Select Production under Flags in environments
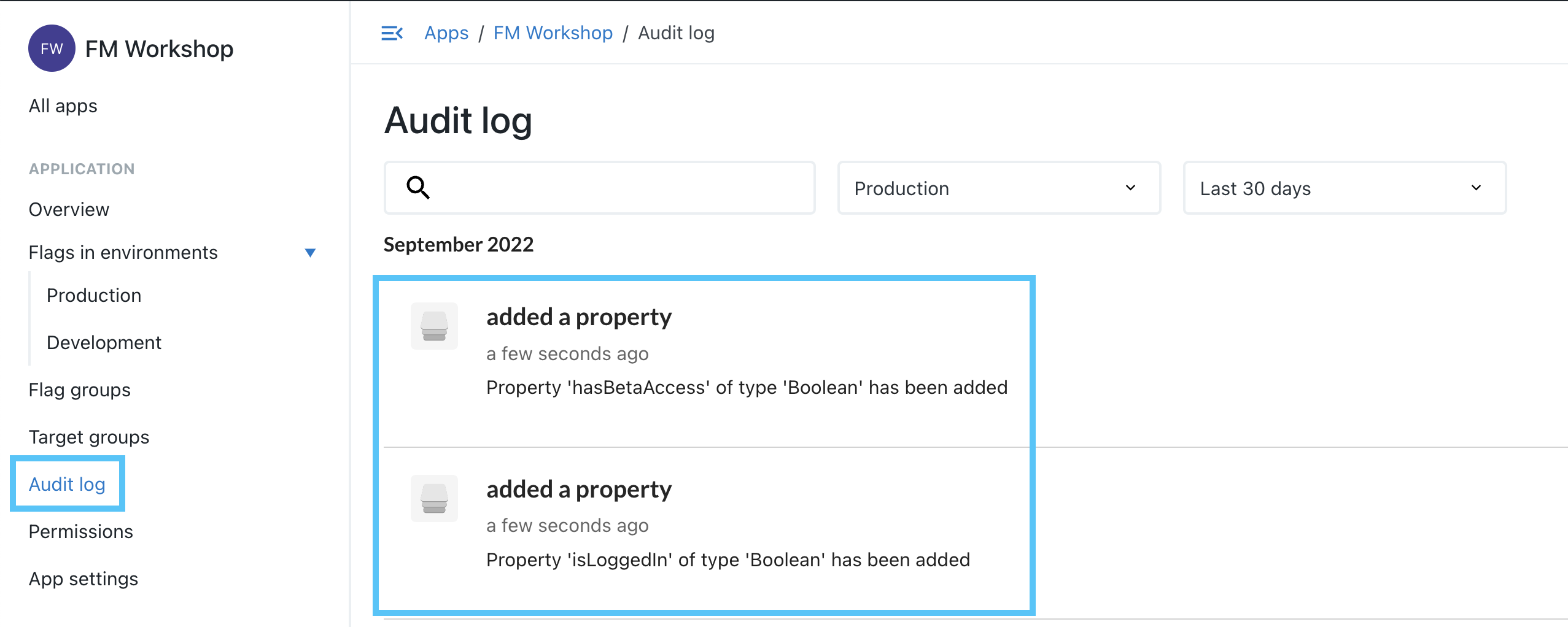 [93, 295]
